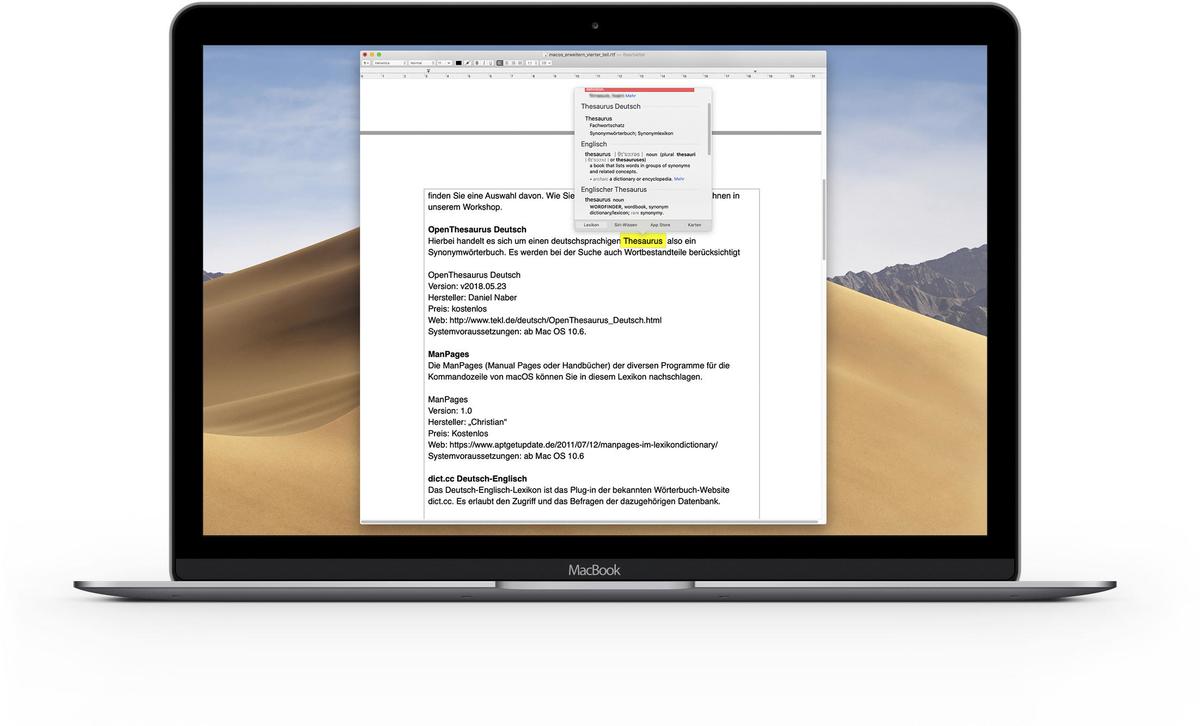This screenshot has height=726, width=1200.
Task: Open the black text color swatch
Action: (459, 62)
